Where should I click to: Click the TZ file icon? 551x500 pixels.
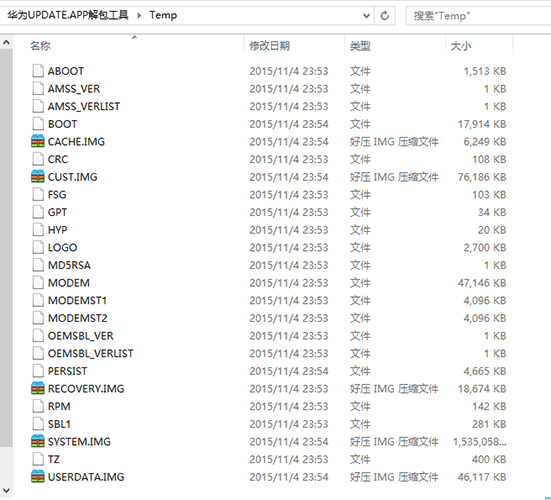38,459
